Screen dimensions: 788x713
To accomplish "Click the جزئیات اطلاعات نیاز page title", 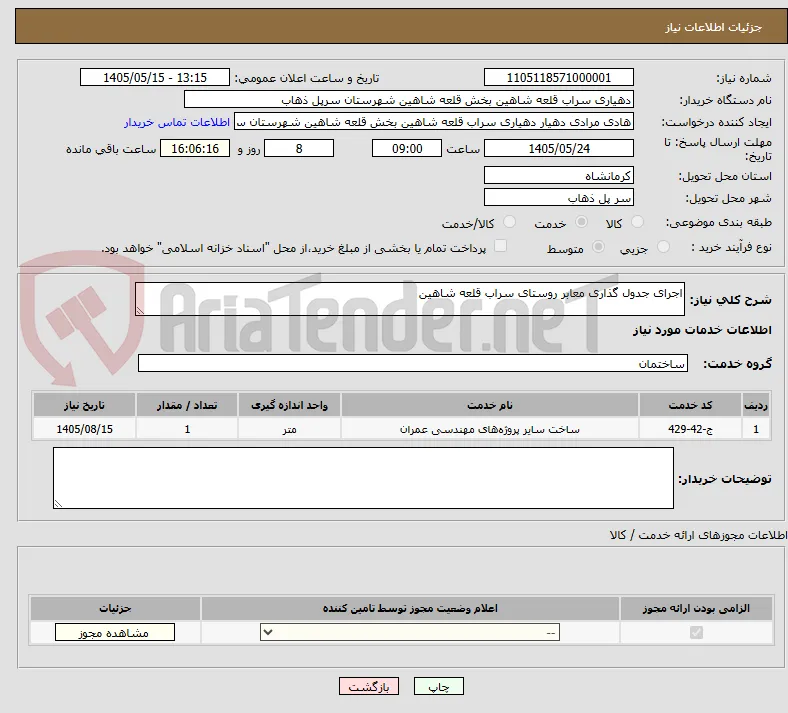I will [x=714, y=27].
